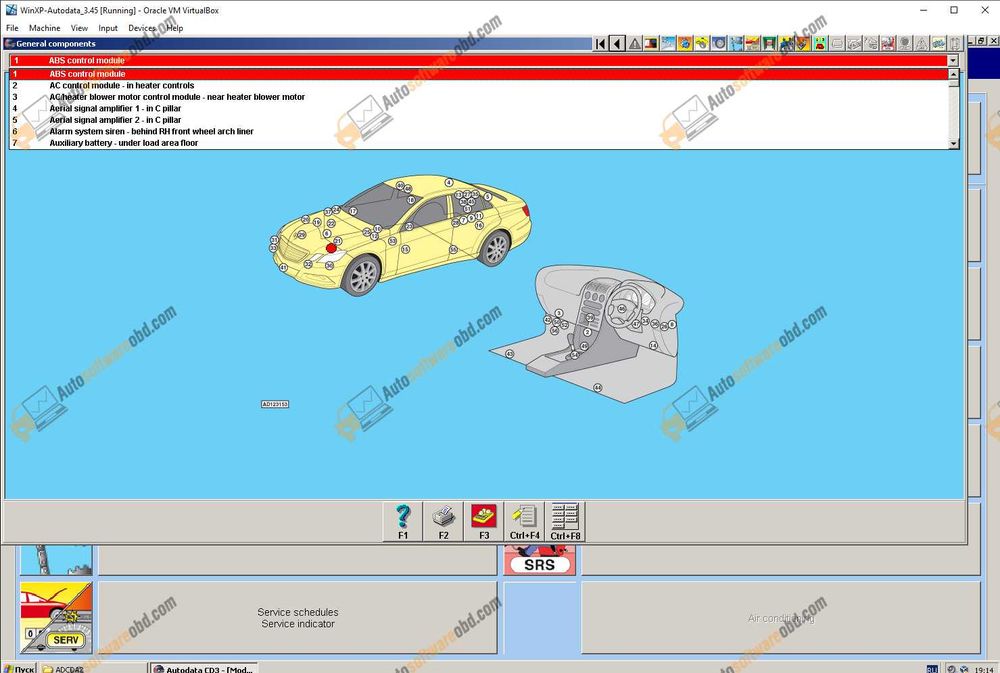This screenshot has height=673, width=1000.
Task: Click the component list scroll up arrow
Action: coord(953,74)
